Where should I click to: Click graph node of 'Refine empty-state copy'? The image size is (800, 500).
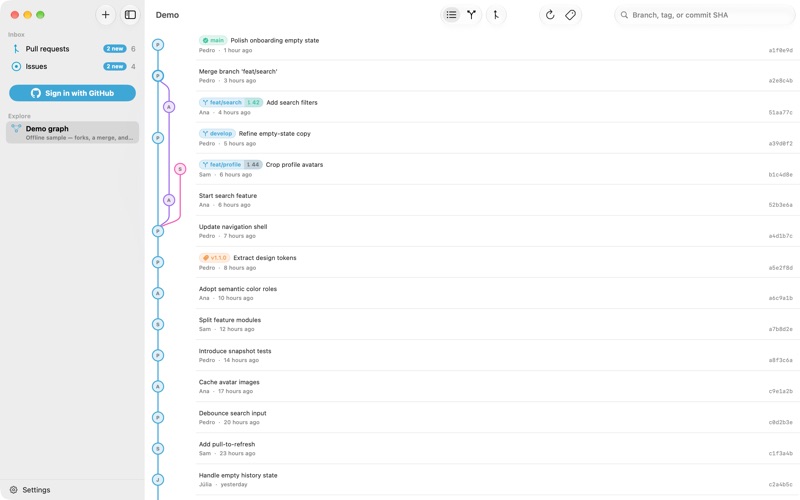(158, 138)
